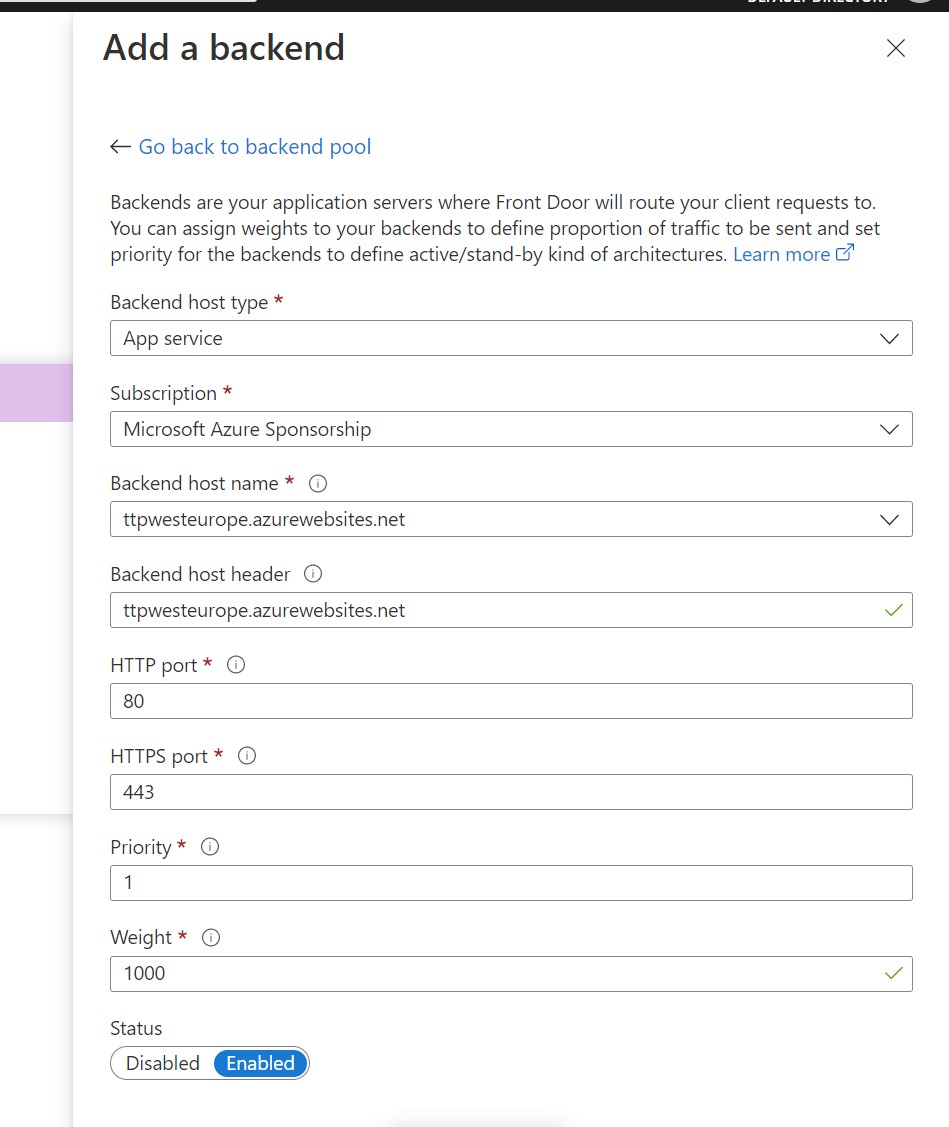Screen dimensions: 949x1127
Task: Click info icon next to Weight label
Action: pyautogui.click(x=211, y=938)
